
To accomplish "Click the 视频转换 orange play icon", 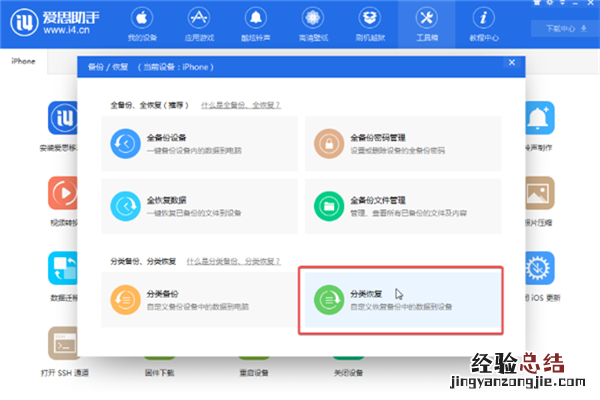I will click(63, 192).
